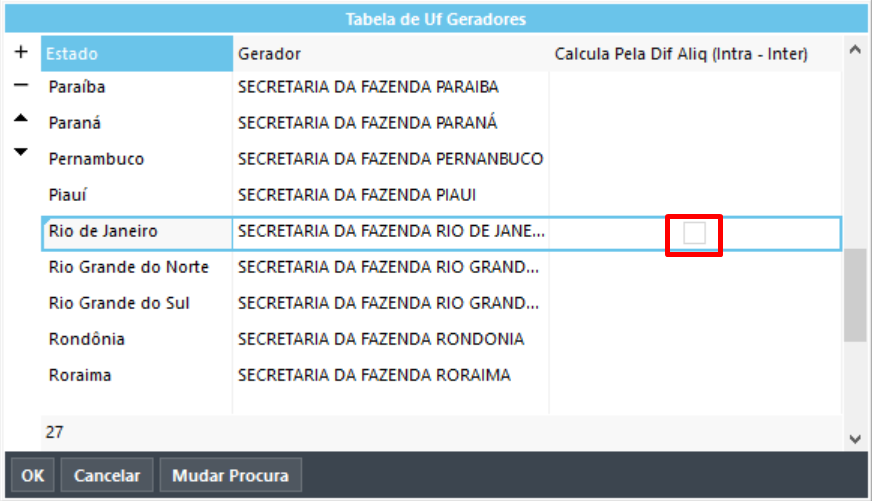Click the move down arrow icon
The height and width of the screenshot is (501, 872).
(x=21, y=152)
